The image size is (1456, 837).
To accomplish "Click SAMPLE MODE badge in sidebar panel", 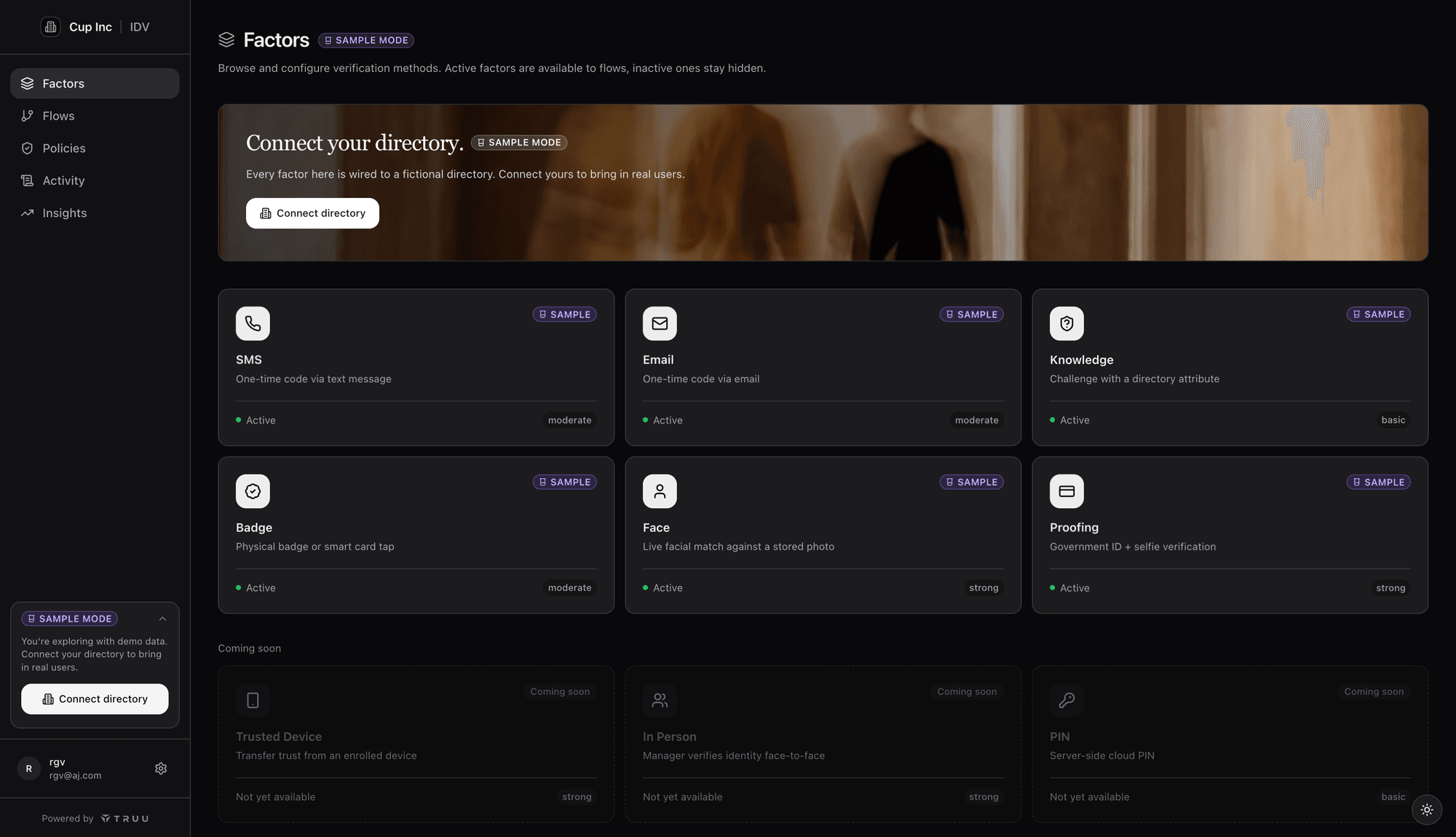I will pos(70,619).
